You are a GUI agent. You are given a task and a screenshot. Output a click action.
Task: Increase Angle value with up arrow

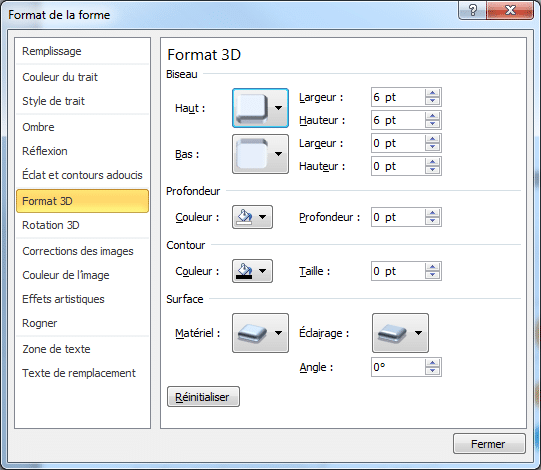point(432,363)
